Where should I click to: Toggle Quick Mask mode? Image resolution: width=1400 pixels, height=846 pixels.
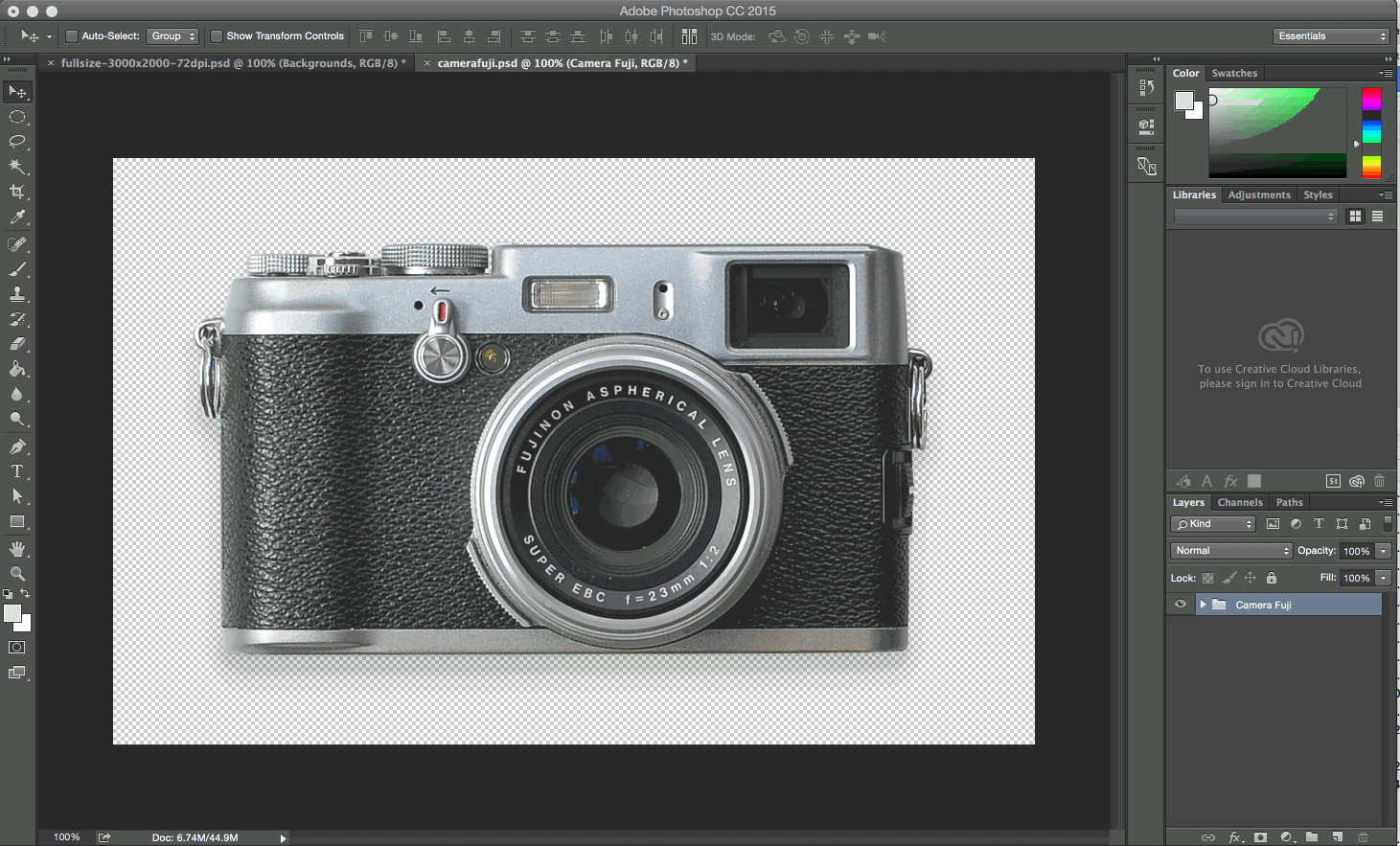point(17,648)
